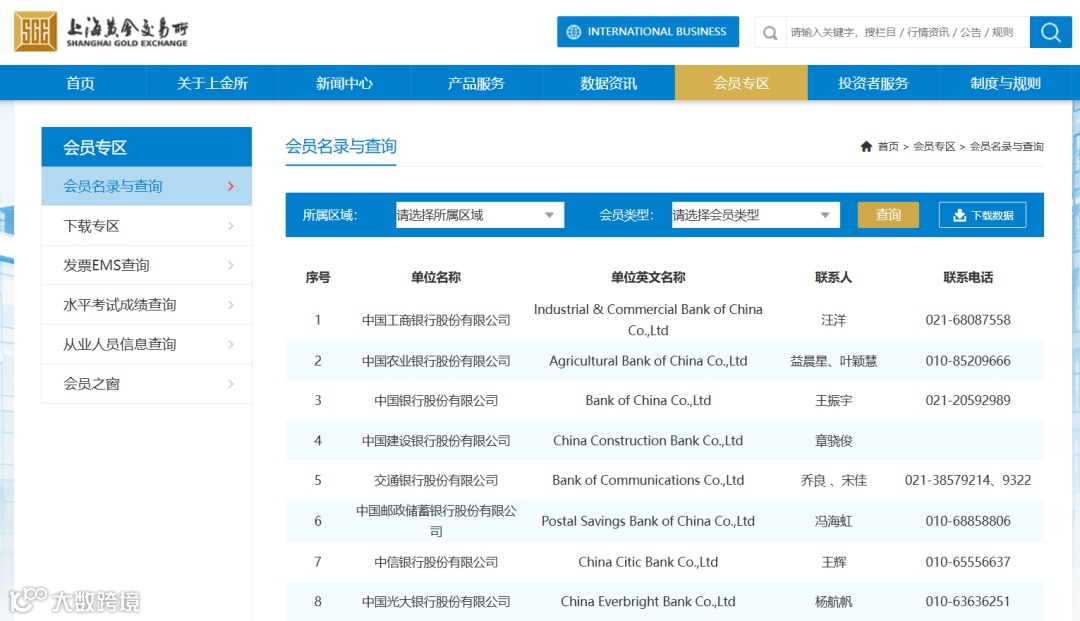Click the chevron beside 水平考试成绩查询

231,304
